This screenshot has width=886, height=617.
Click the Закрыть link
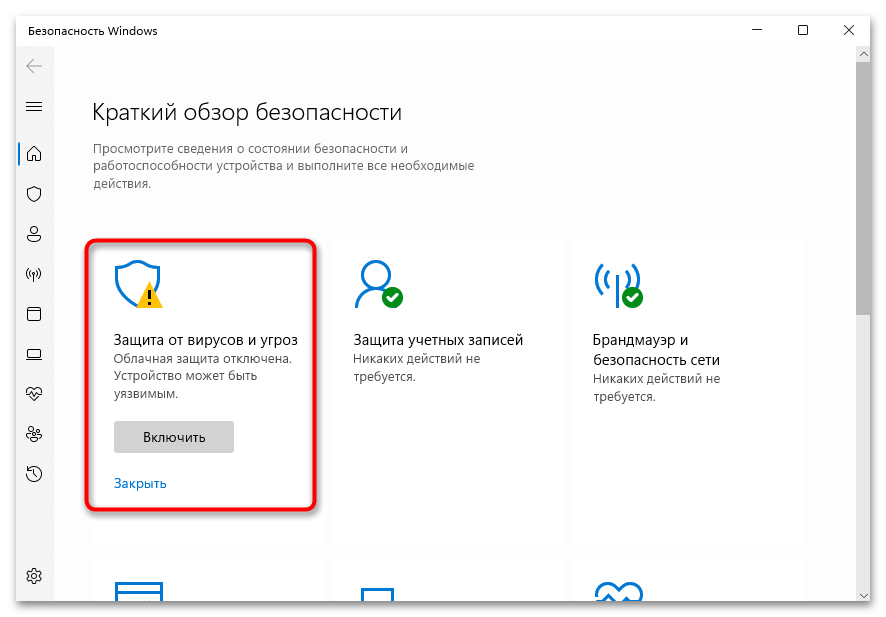[140, 484]
